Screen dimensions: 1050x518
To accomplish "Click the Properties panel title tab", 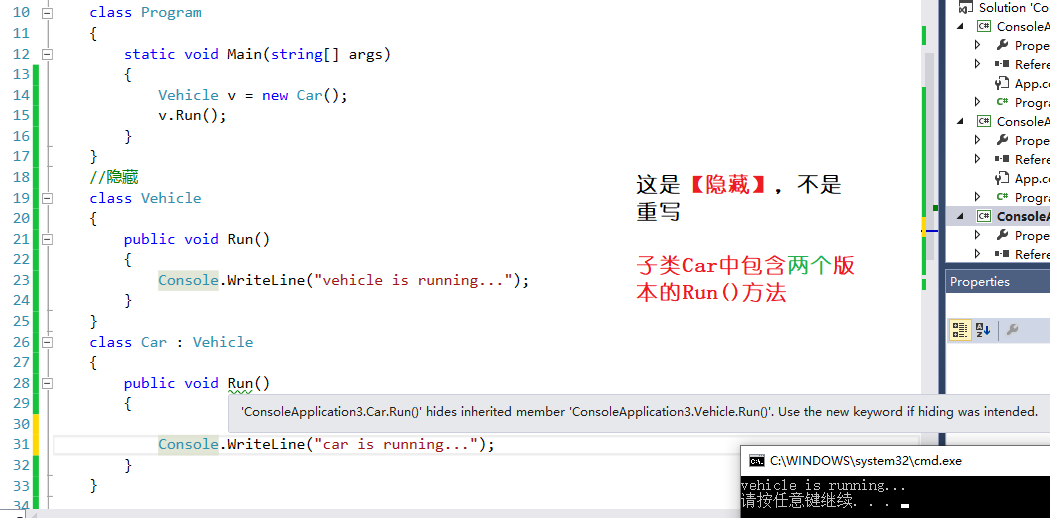I will pyautogui.click(x=979, y=282).
